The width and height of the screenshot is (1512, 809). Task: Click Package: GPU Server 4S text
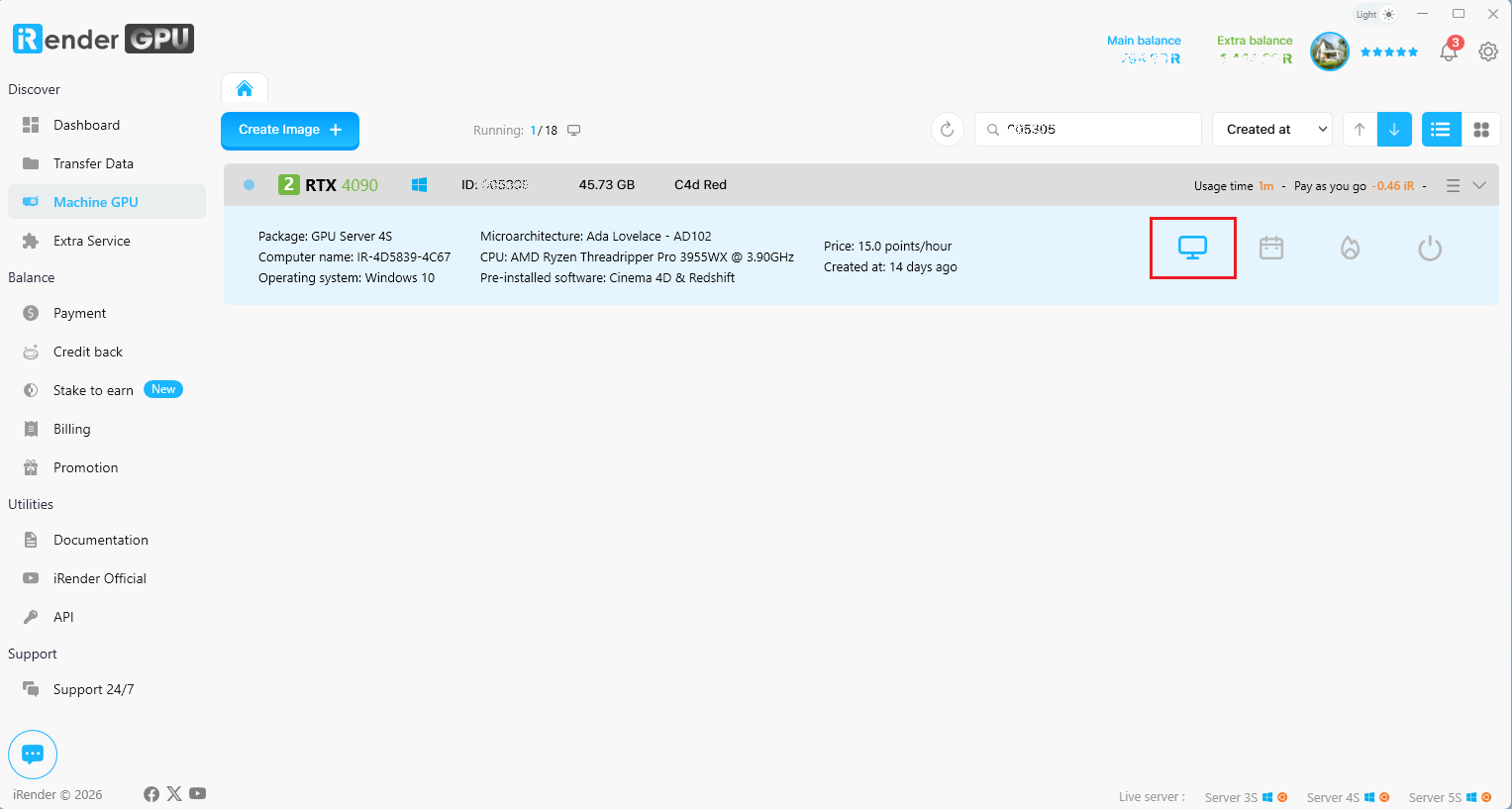coord(326,237)
